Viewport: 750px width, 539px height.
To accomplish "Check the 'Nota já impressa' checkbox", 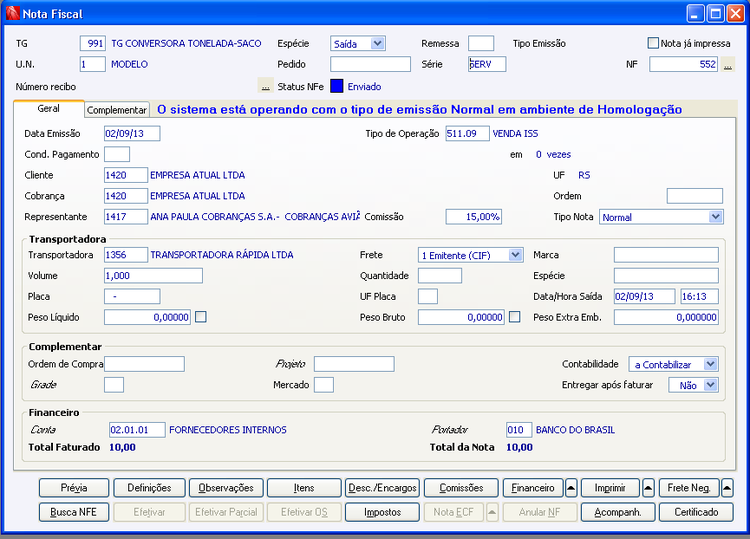I will click(654, 43).
